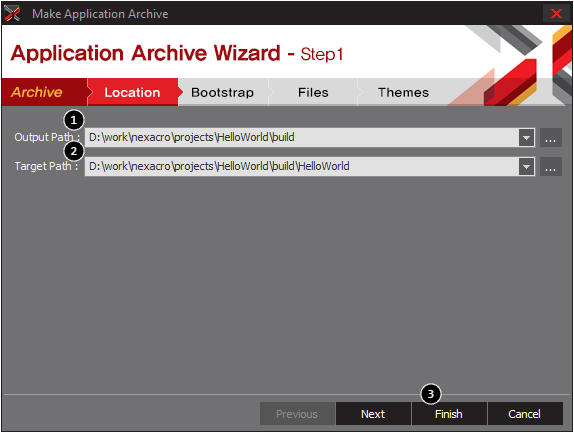Click into the Target Path text field
The width and height of the screenshot is (574, 433).
302,167
